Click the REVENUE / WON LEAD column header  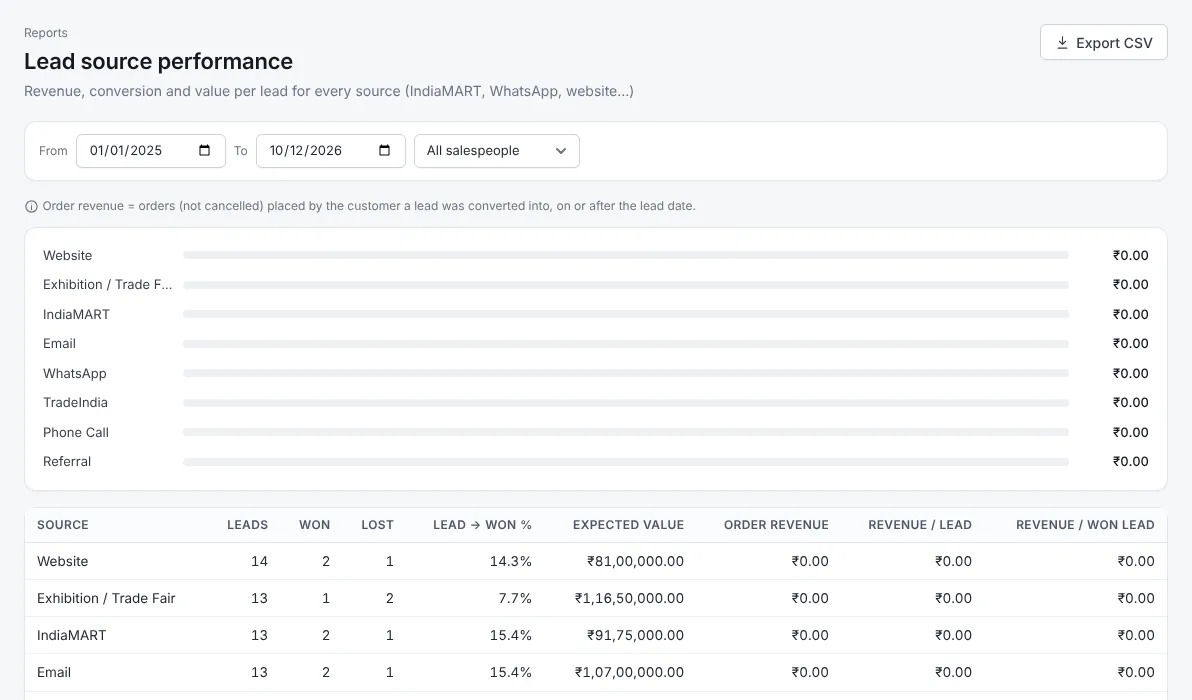(1085, 524)
